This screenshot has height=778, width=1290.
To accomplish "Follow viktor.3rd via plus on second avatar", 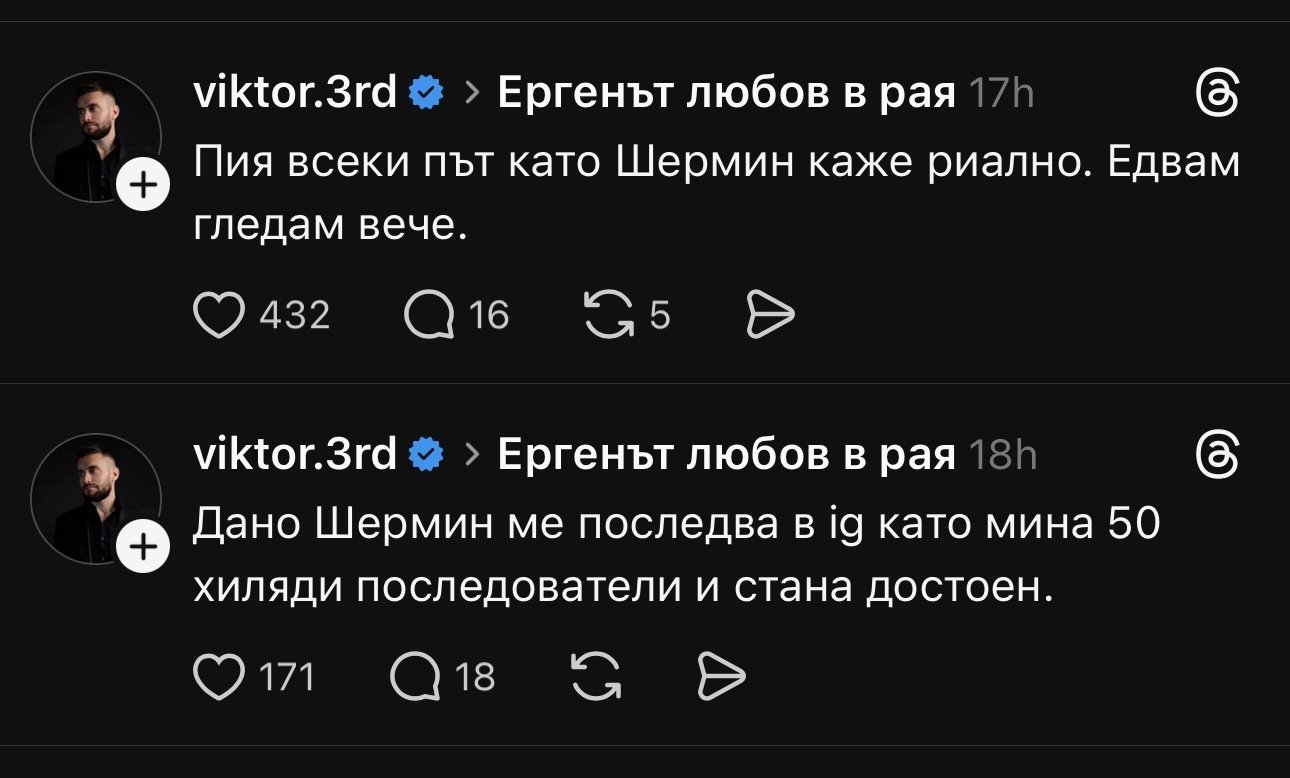I will coord(145,548).
